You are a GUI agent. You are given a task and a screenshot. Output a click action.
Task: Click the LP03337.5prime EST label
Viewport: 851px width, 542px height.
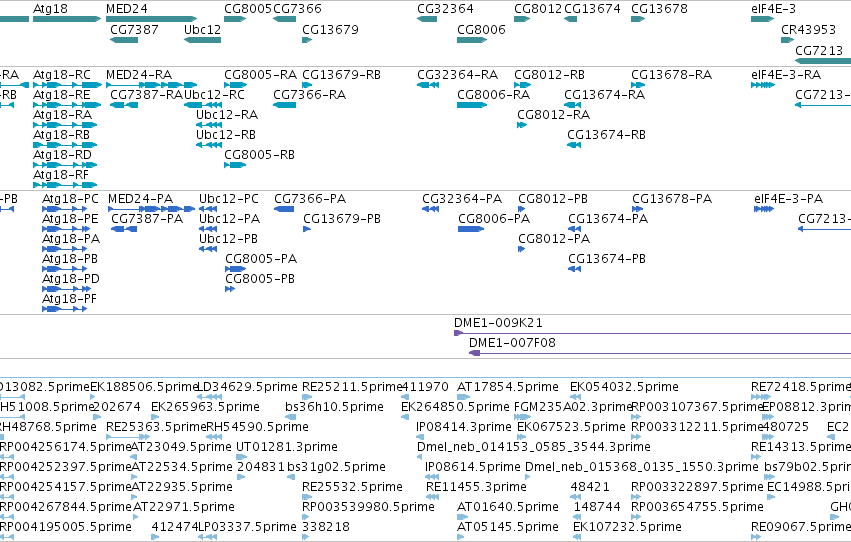247,527
